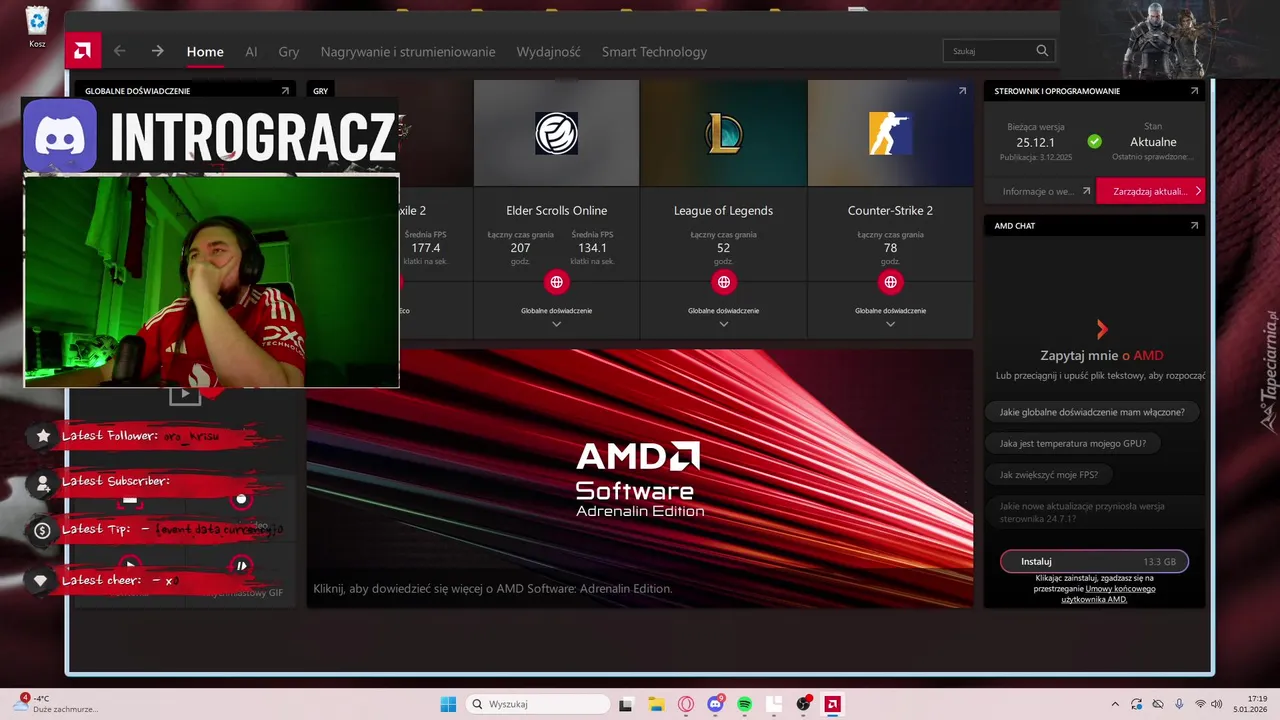Screen dimensions: 1280x720
Task: Click the League of Legends title text
Action: pos(723,211)
